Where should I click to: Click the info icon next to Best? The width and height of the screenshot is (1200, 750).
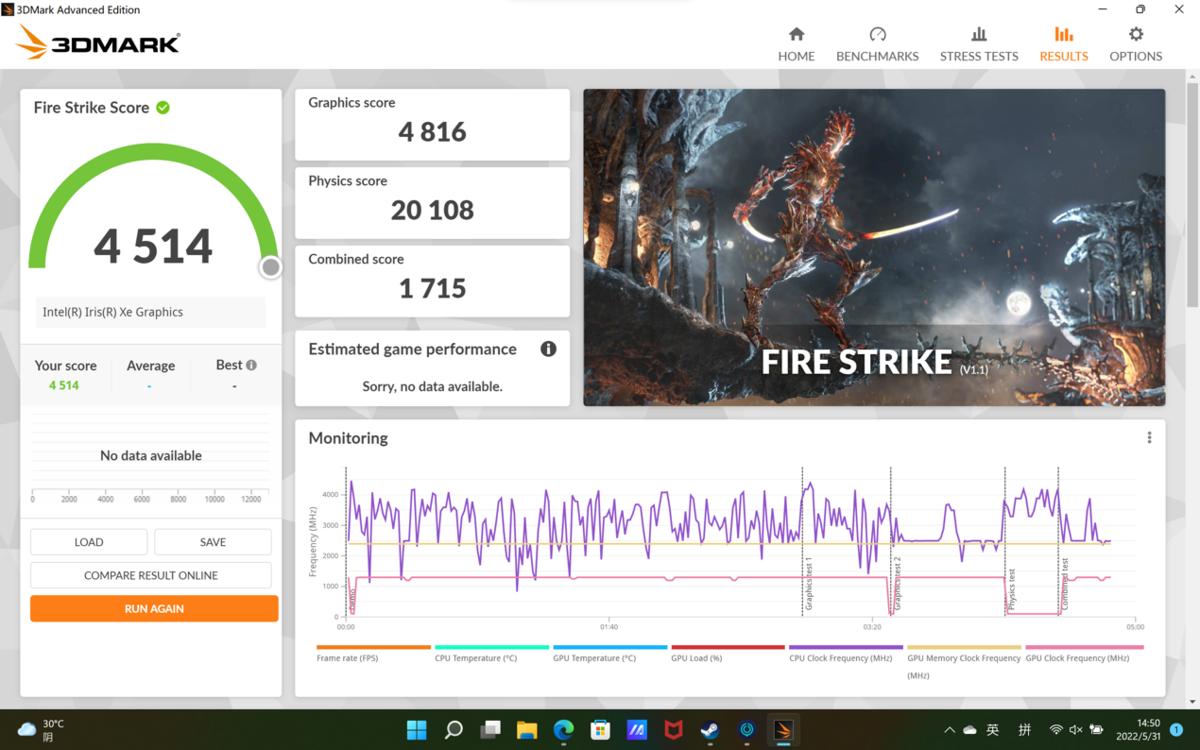[x=251, y=365]
